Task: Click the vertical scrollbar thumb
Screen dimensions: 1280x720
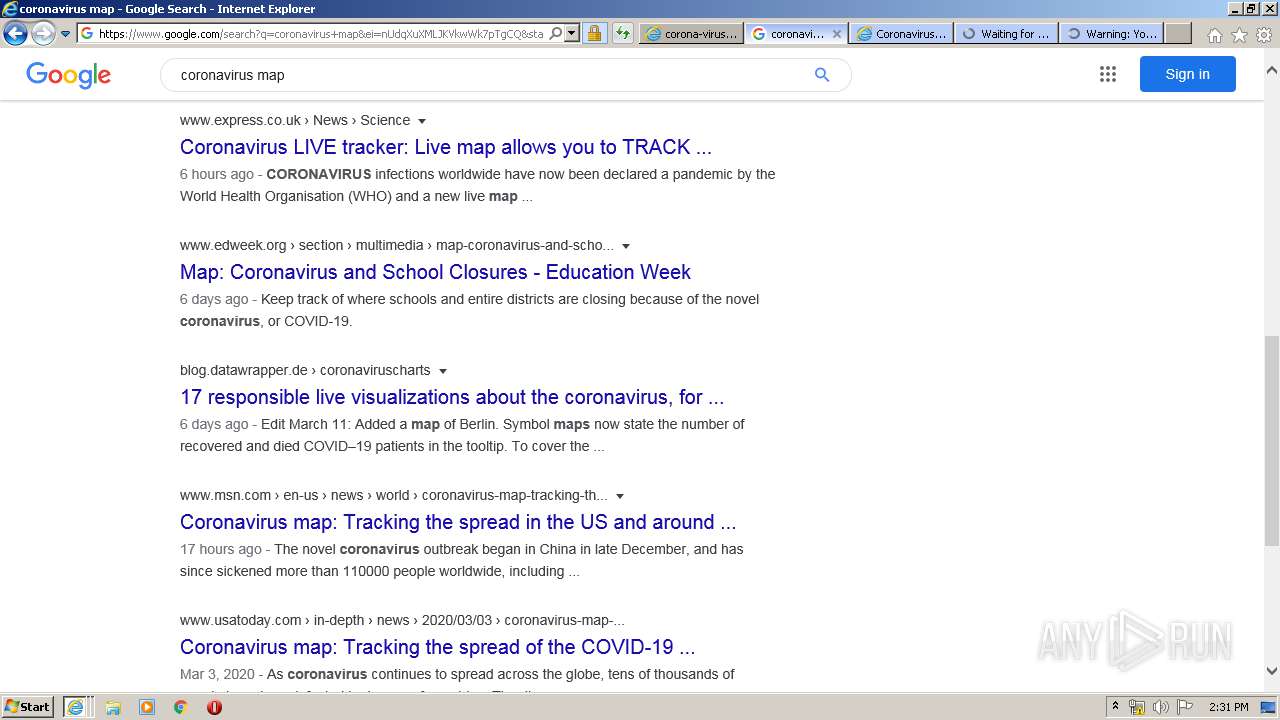Action: coord(1272,440)
